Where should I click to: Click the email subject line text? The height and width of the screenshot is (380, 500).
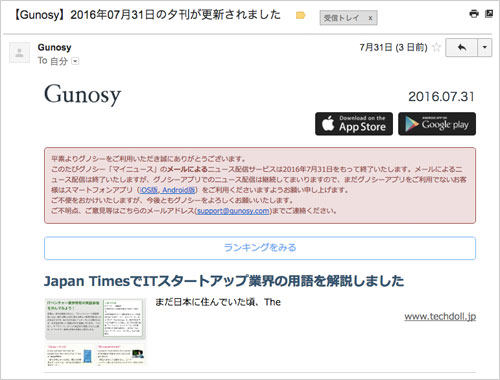tap(147, 15)
